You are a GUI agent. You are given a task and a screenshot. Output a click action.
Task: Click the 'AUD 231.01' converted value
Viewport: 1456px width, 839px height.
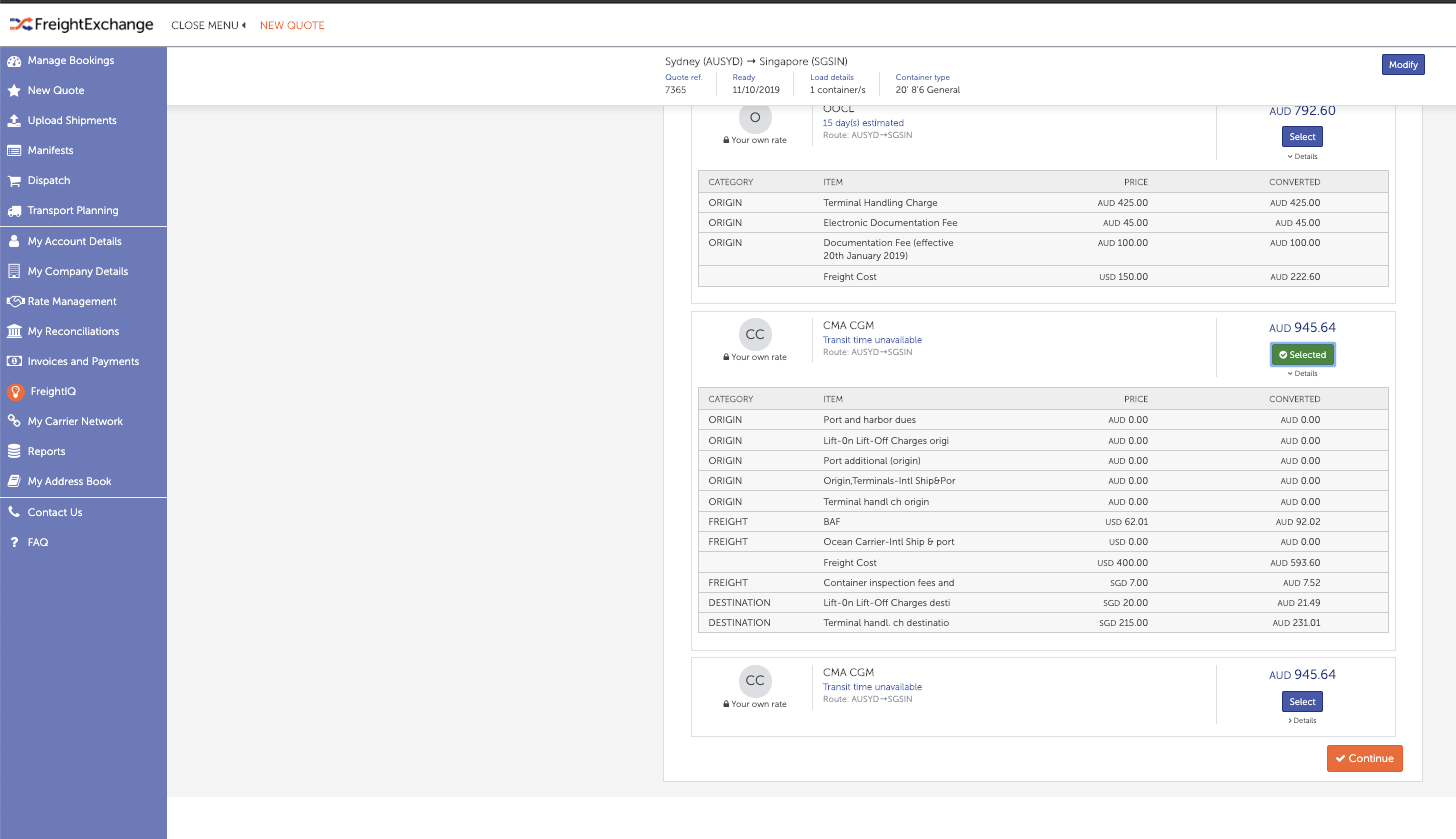click(x=1296, y=623)
